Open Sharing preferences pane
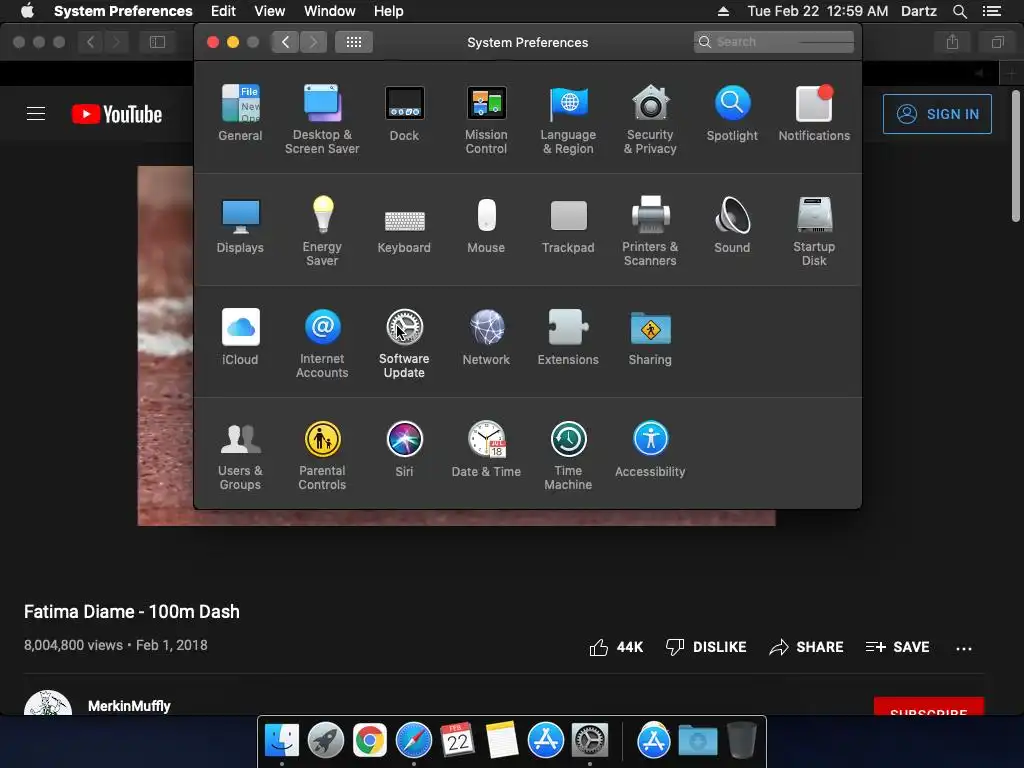1024x768 pixels. (x=650, y=337)
